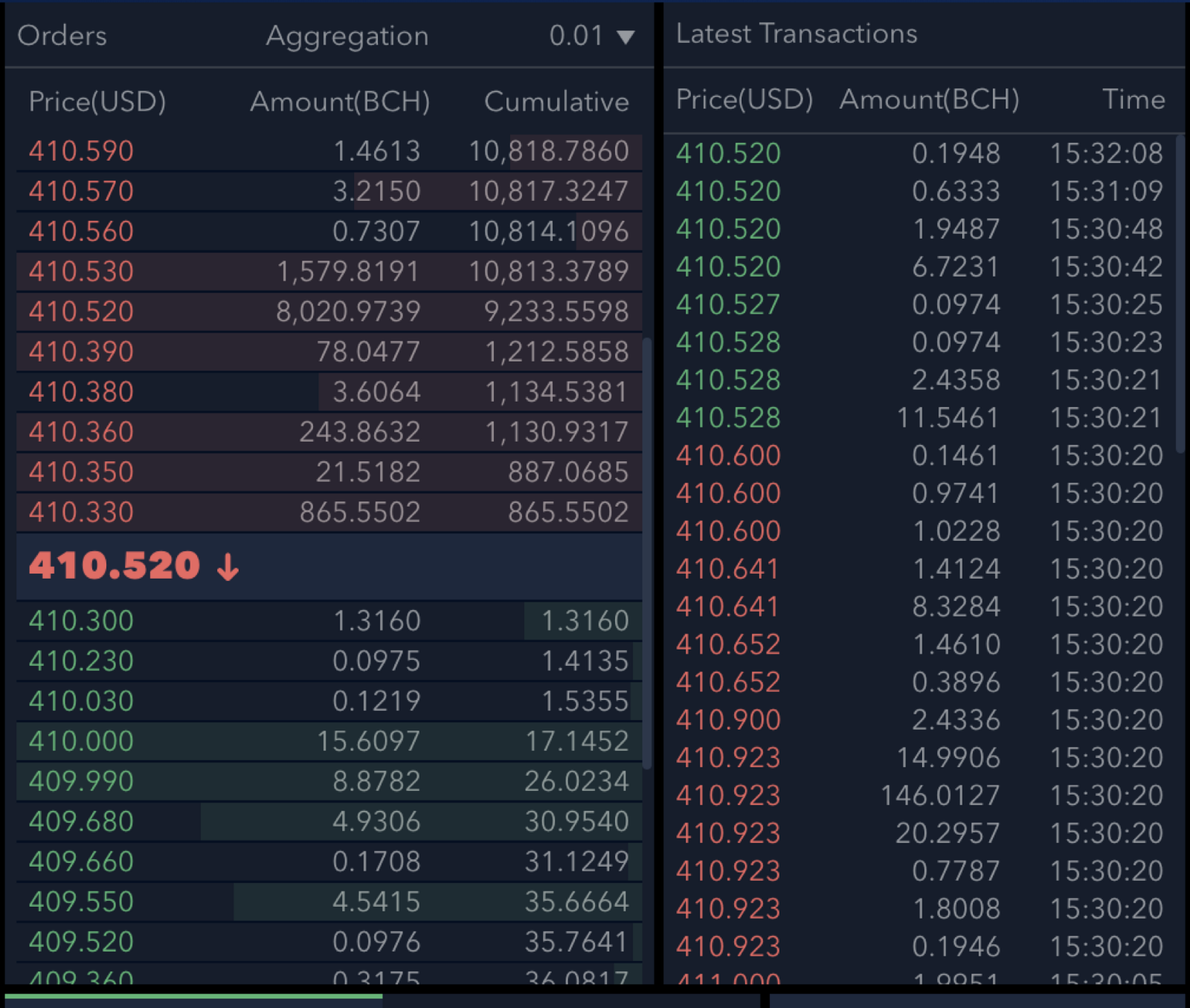Click the transaction amount 1.4610
This screenshot has width=1190, height=1008.
pyautogui.click(x=956, y=645)
